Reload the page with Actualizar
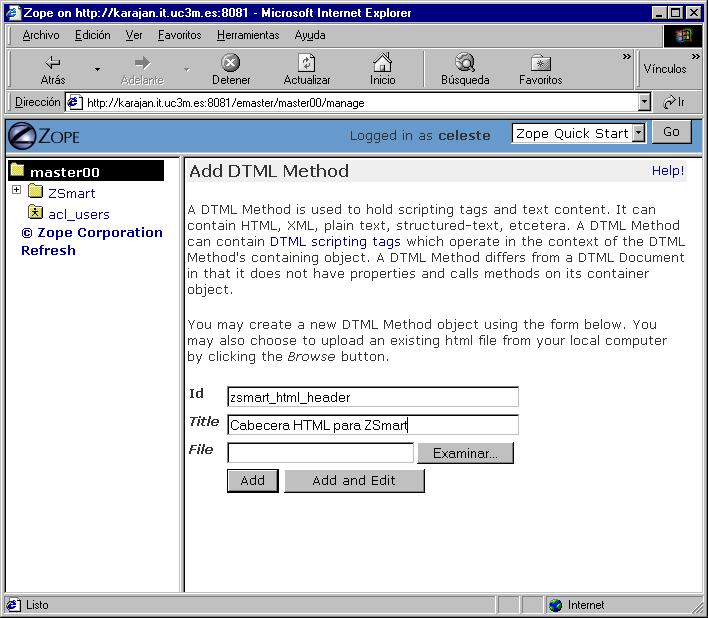The image size is (708, 618). (307, 69)
